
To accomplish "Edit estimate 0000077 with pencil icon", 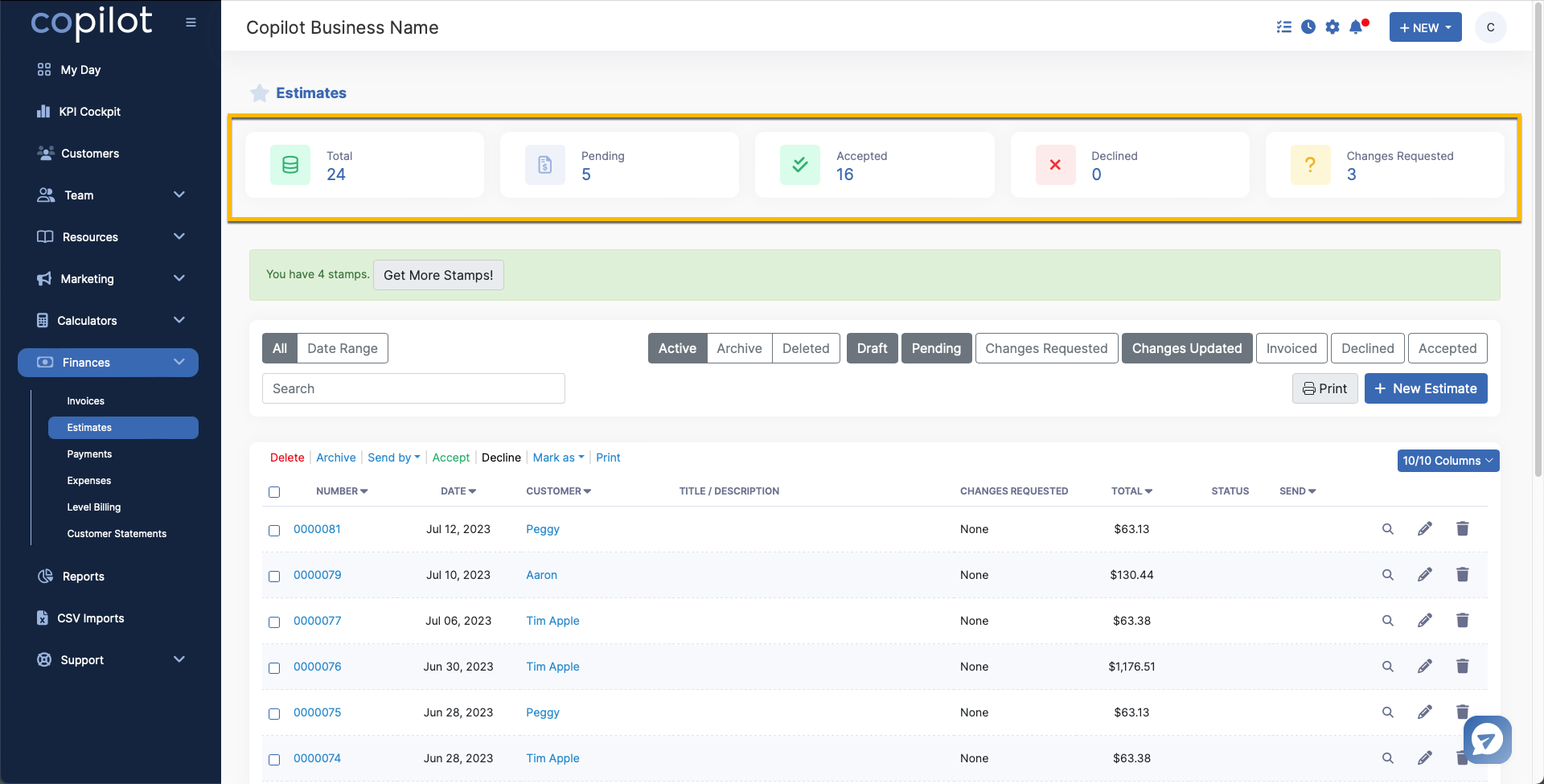I will click(1425, 621).
